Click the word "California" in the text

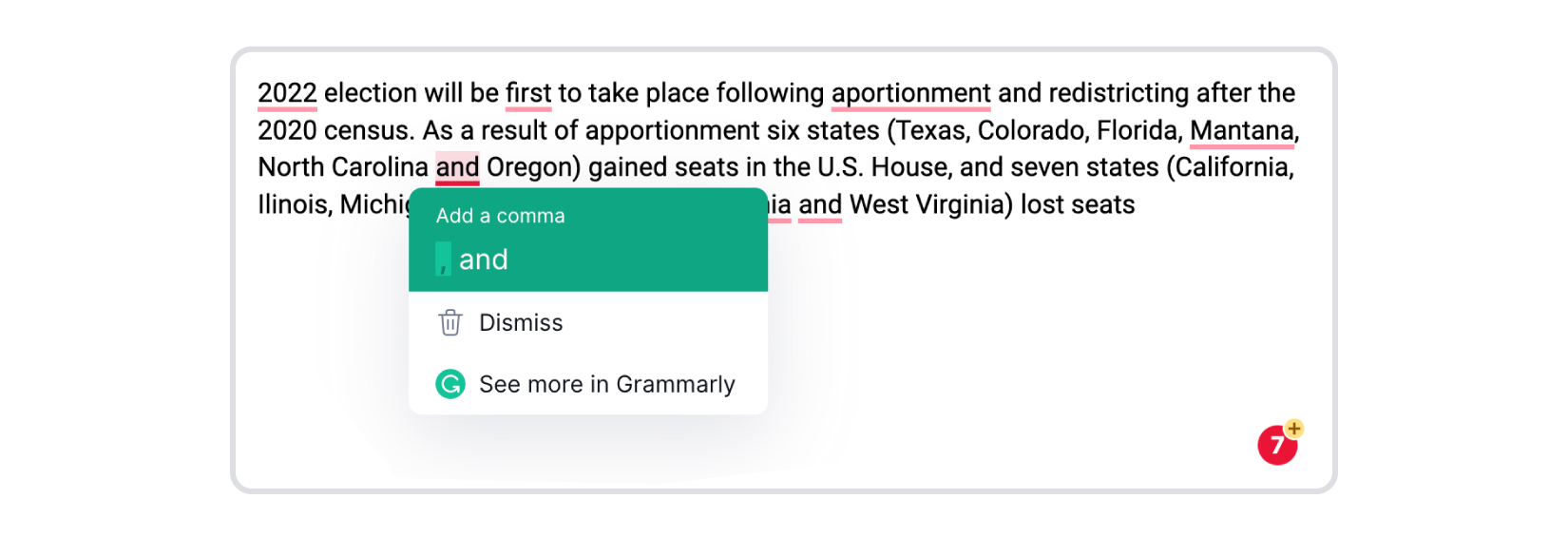[x=1233, y=167]
